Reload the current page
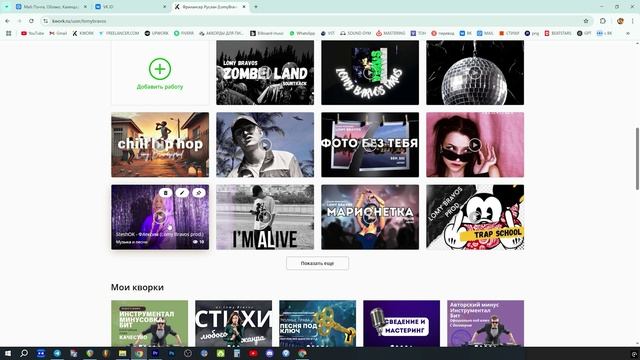Viewport: 640px width, 360px height. click(x=31, y=21)
